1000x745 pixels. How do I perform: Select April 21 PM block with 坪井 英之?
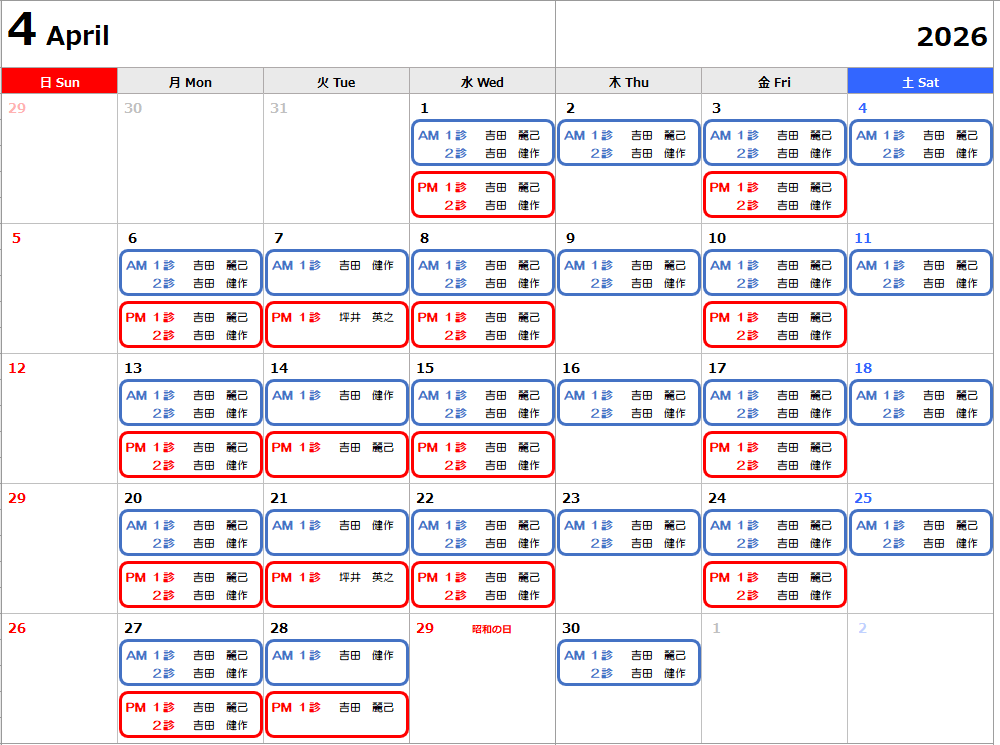point(336,585)
